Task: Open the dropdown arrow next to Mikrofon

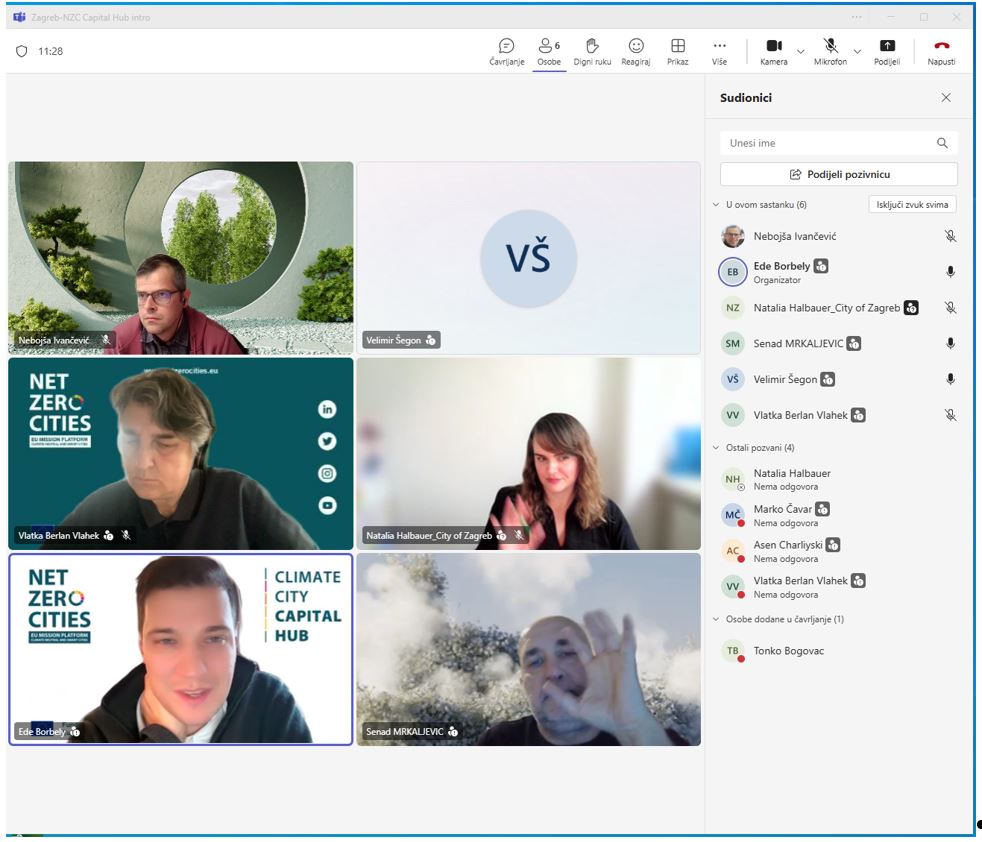Action: tap(857, 51)
